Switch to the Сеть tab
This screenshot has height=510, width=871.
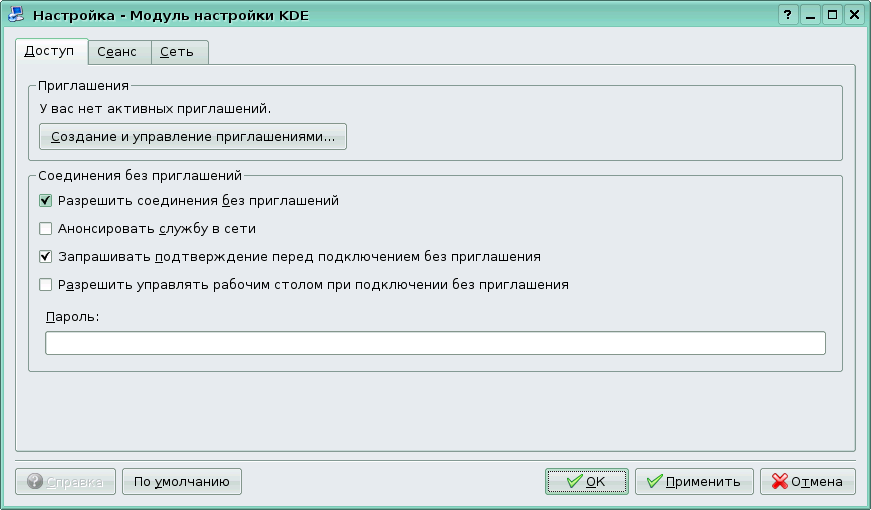pyautogui.click(x=179, y=52)
